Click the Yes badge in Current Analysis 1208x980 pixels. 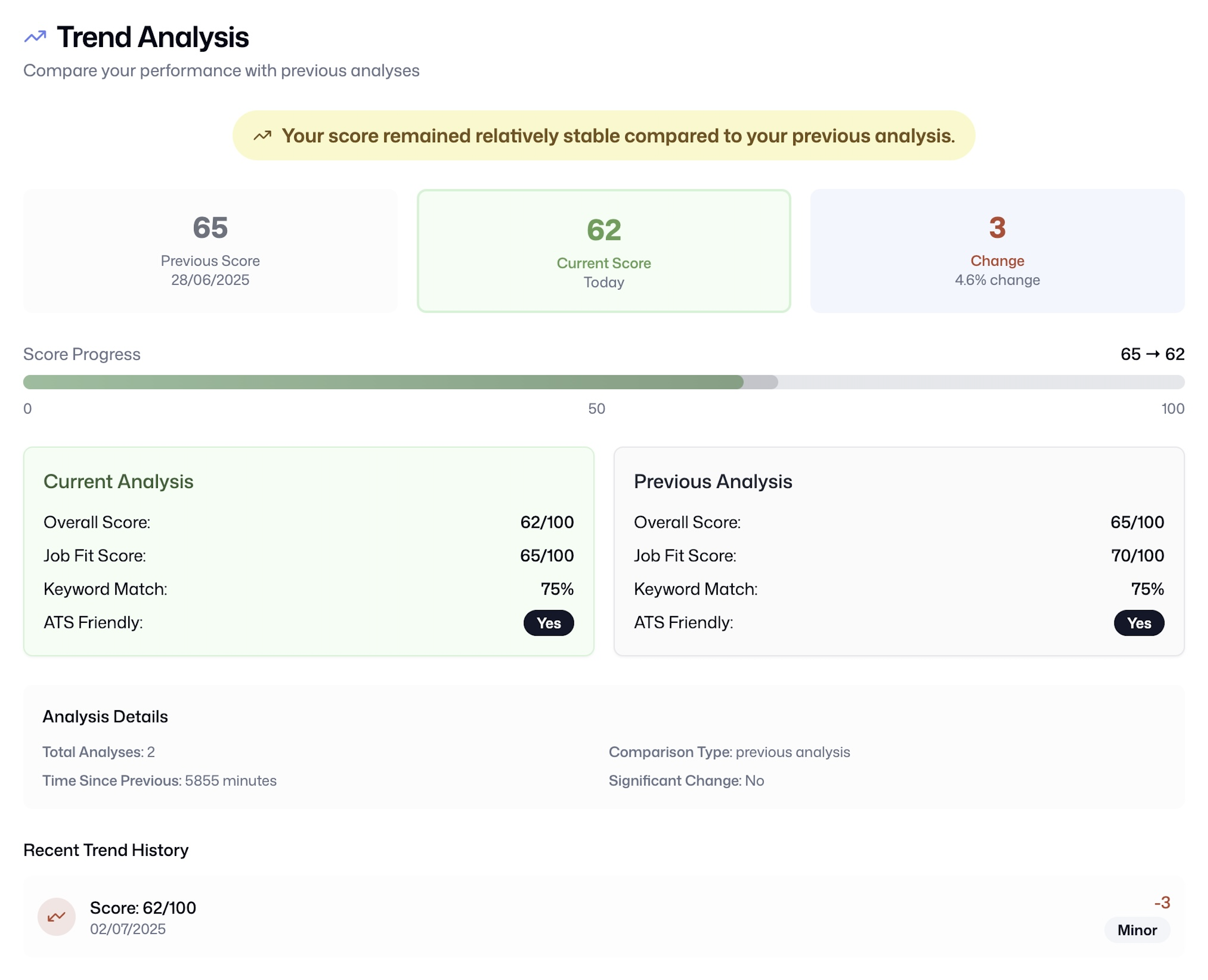coord(548,623)
